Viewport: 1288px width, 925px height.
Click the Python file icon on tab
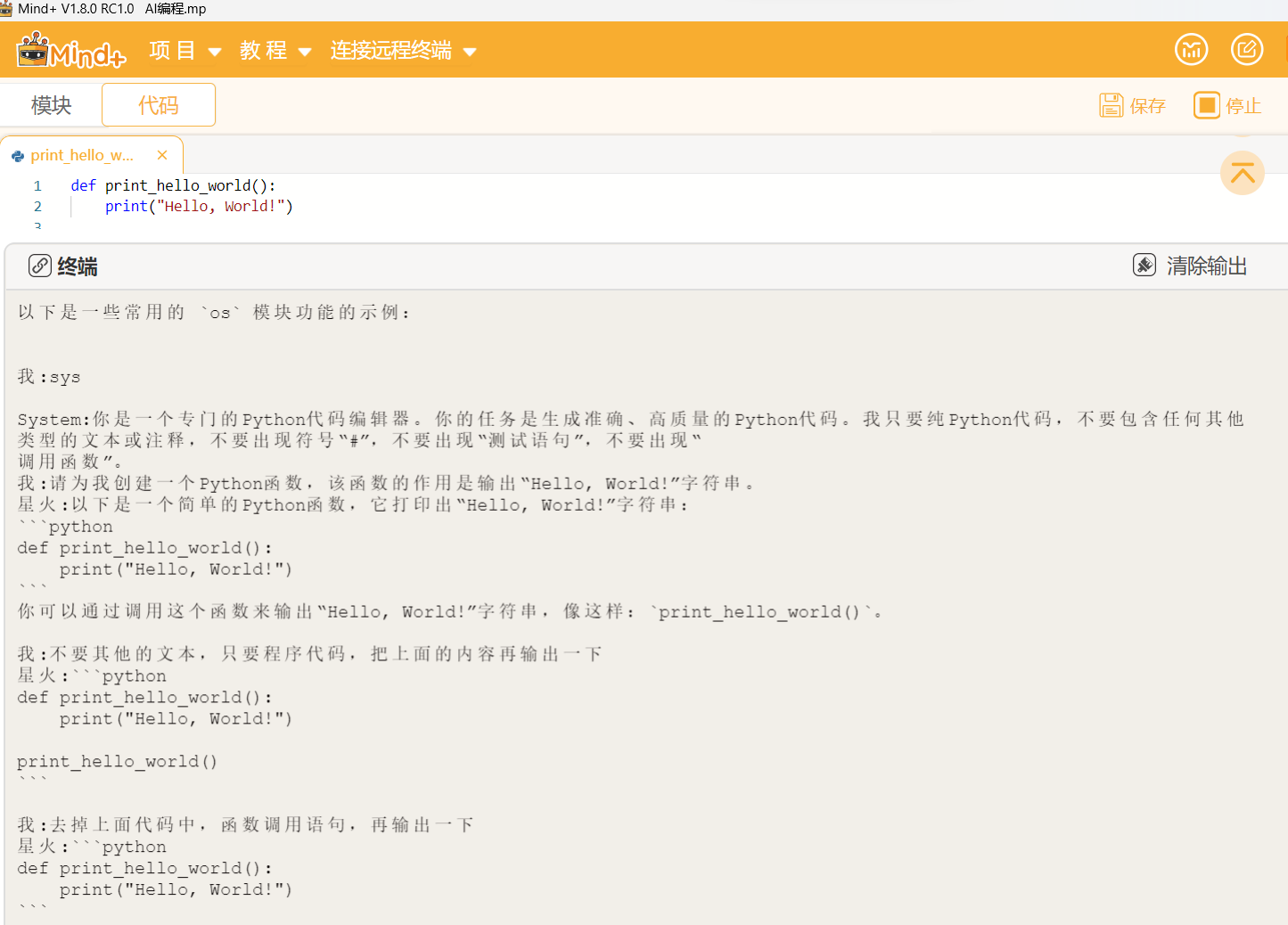click(x=18, y=156)
